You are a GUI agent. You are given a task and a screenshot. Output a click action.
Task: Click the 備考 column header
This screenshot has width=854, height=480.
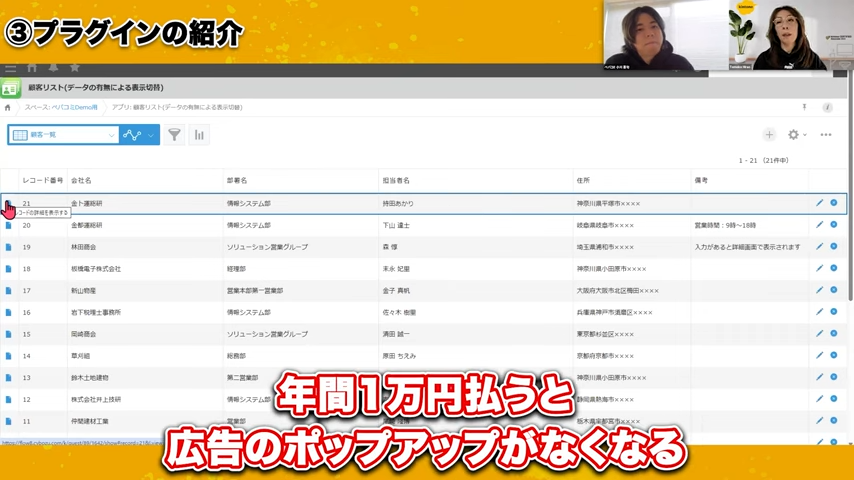701,180
